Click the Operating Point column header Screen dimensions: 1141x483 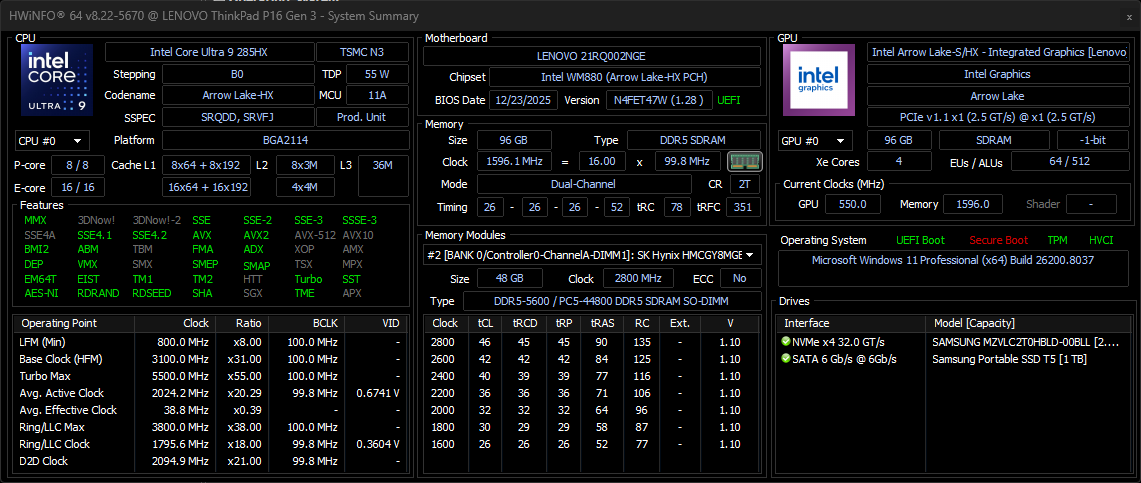click(x=60, y=323)
